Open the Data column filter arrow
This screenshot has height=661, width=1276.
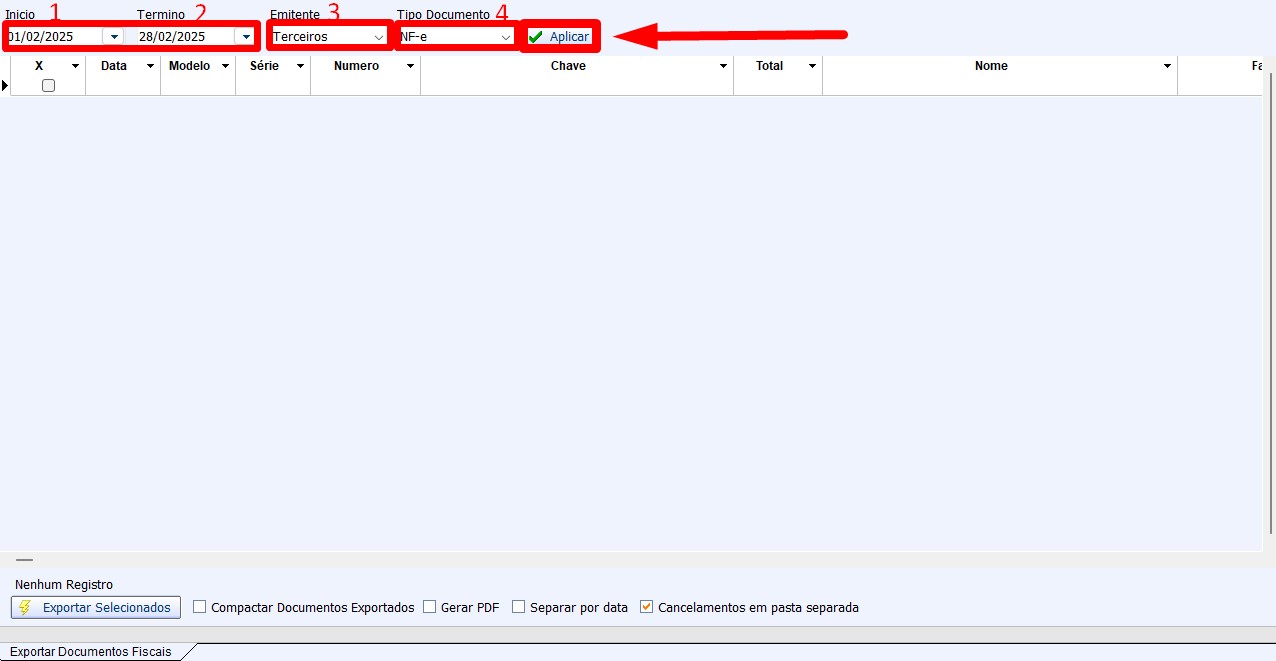(x=150, y=67)
